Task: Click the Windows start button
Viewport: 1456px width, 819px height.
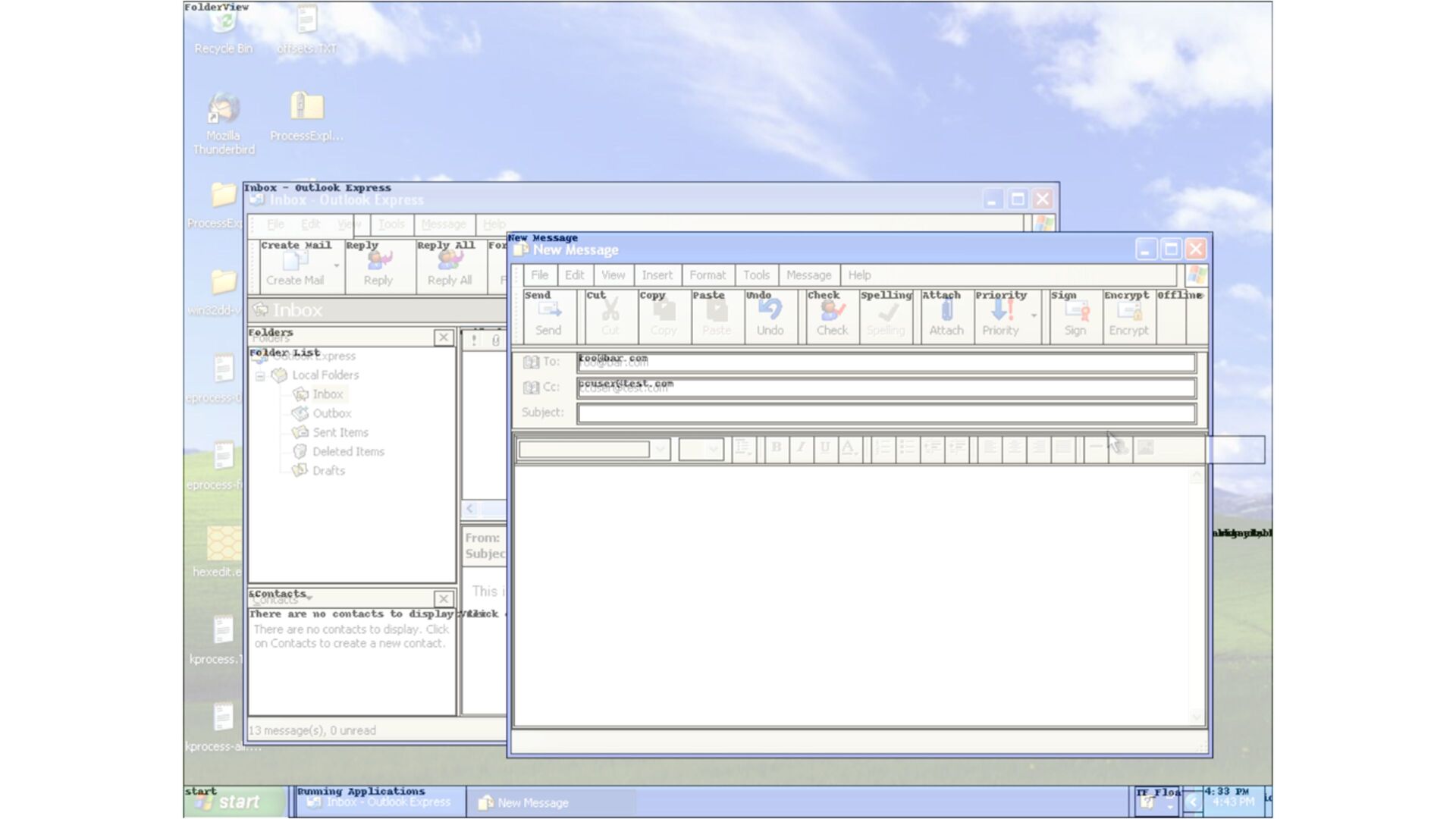Action: (228, 802)
